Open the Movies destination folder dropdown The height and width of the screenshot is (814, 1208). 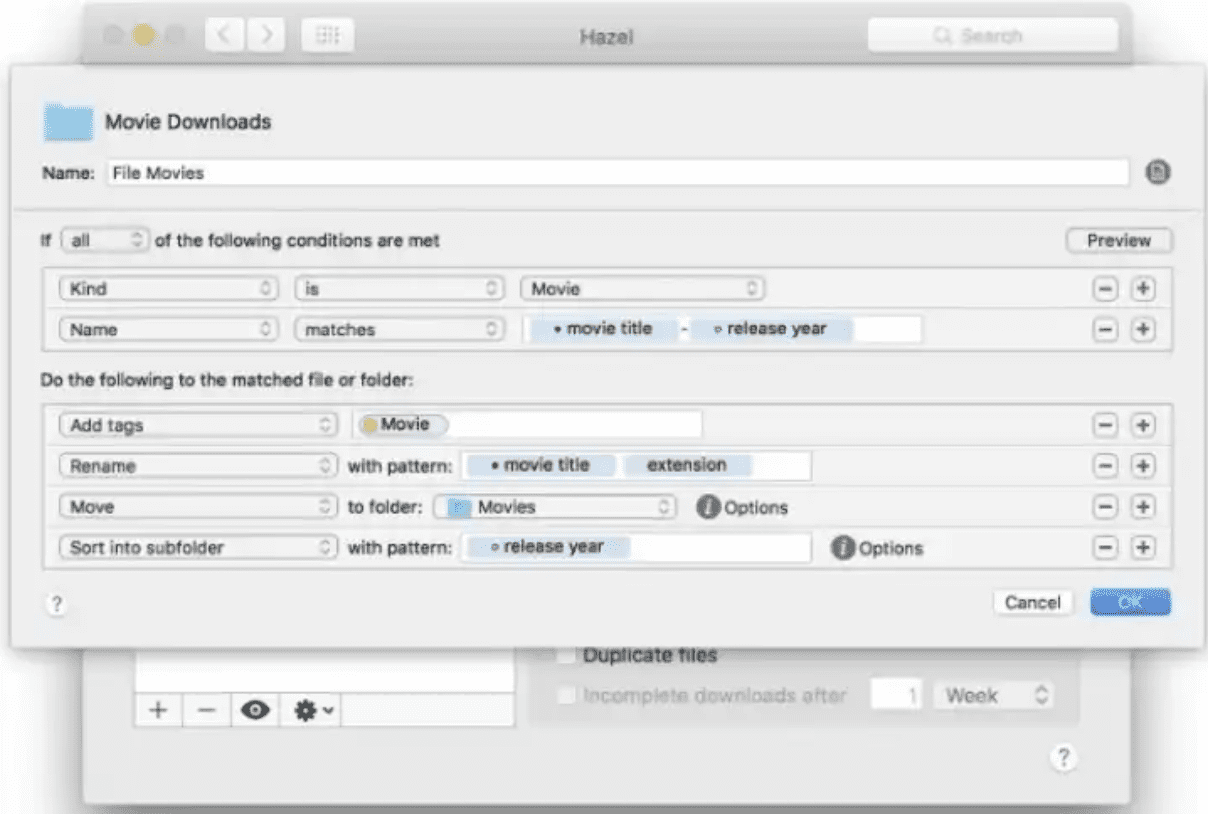556,508
